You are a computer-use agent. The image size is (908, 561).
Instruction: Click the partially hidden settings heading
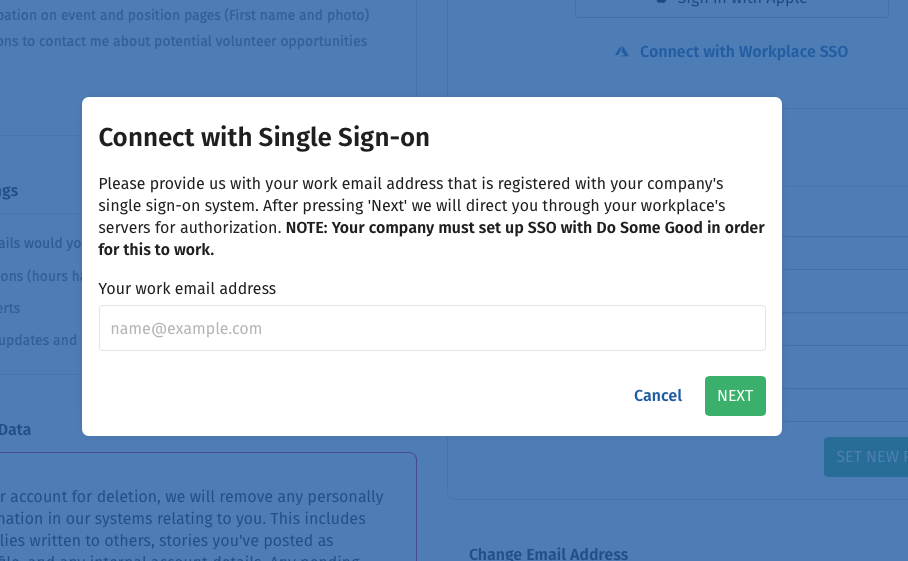tap(9, 191)
